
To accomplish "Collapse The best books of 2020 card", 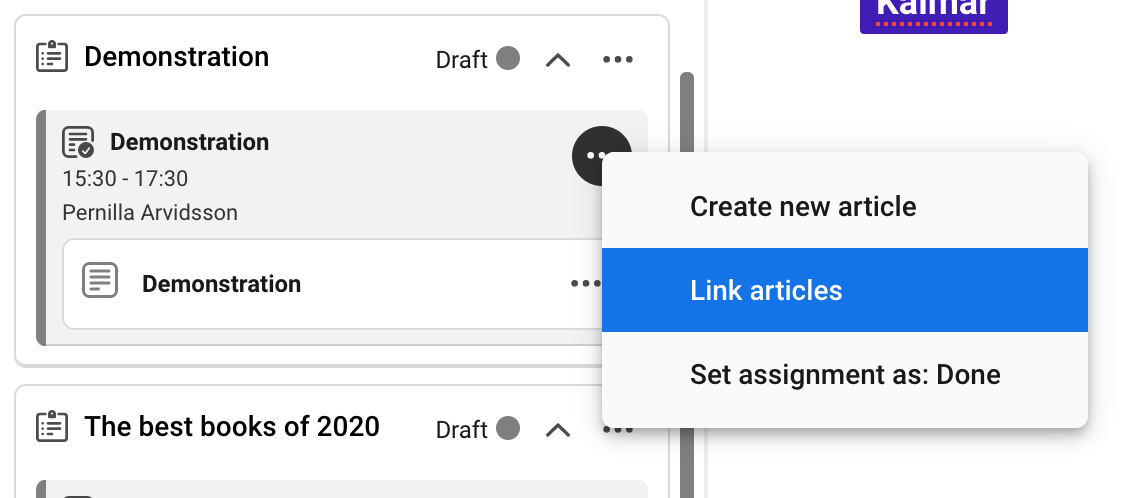I will 558,430.
